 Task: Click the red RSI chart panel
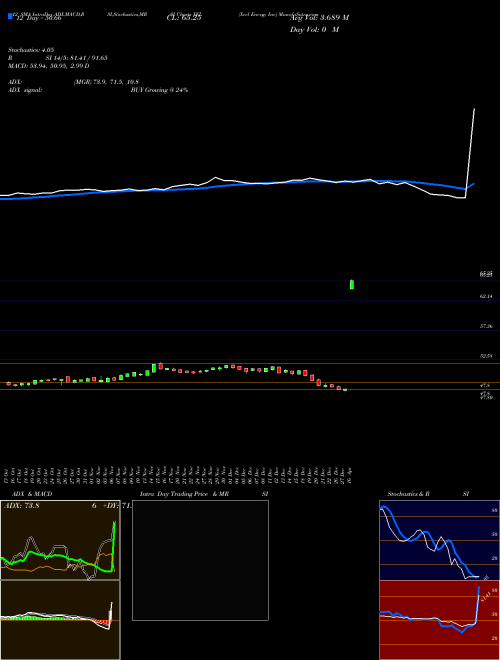[439, 620]
